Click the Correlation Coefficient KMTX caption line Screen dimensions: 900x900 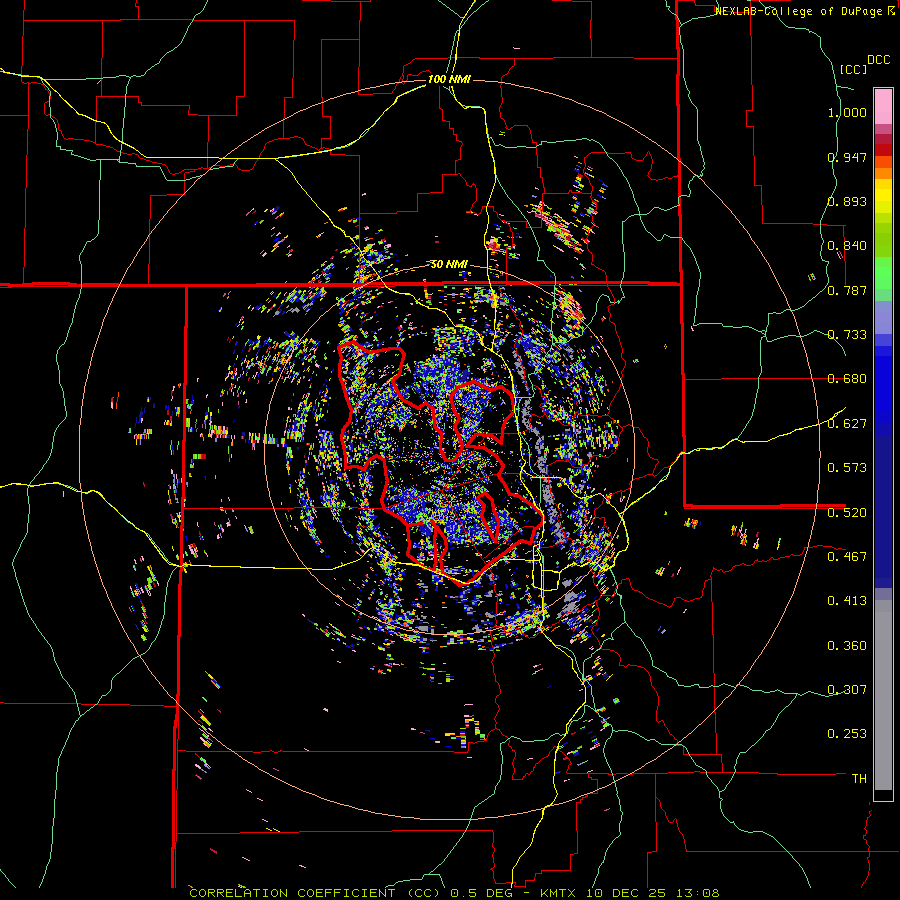(454, 893)
